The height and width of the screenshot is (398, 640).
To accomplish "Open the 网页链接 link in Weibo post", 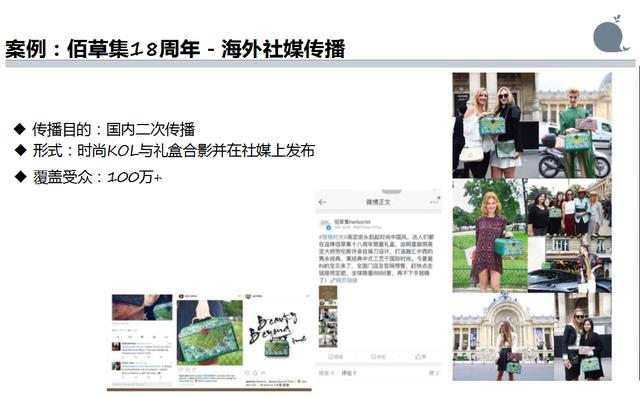I will [x=344, y=280].
